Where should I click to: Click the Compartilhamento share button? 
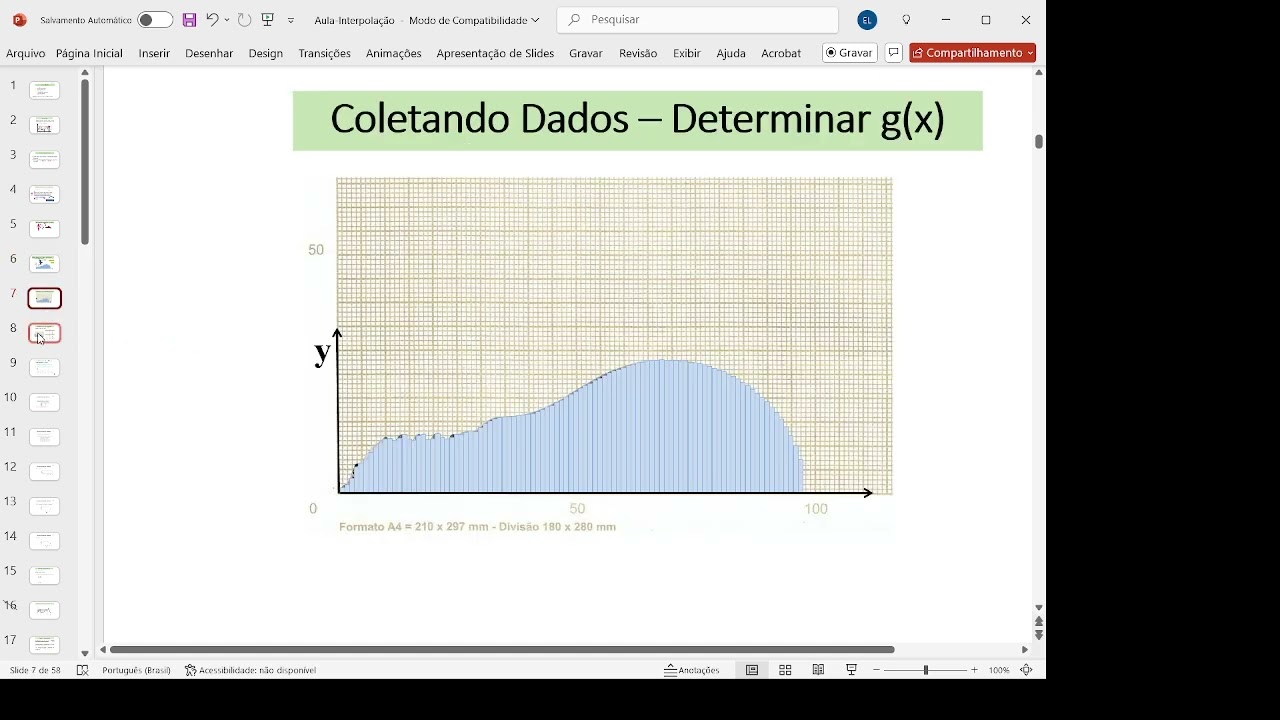[973, 53]
